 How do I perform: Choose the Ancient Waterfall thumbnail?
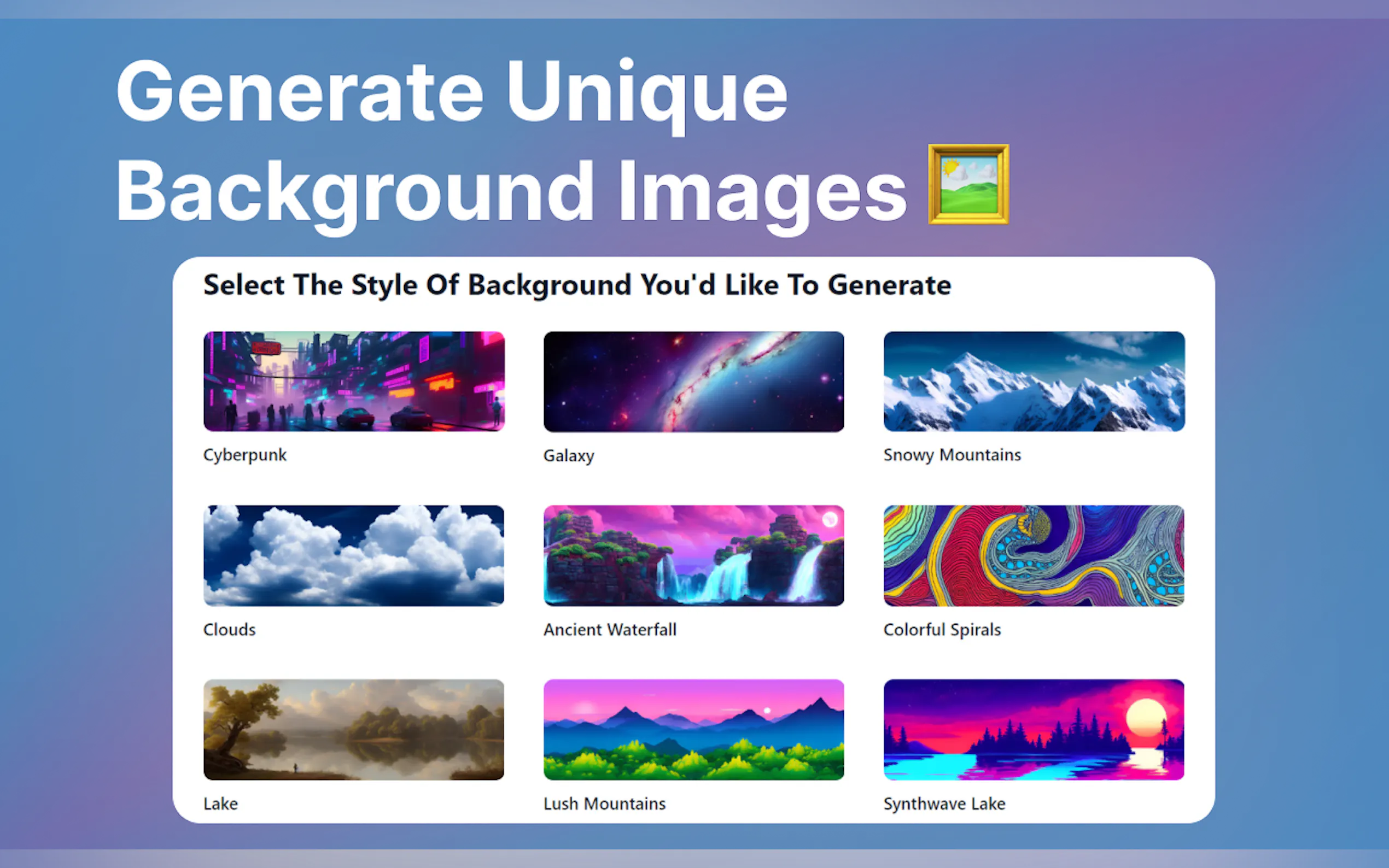(693, 555)
